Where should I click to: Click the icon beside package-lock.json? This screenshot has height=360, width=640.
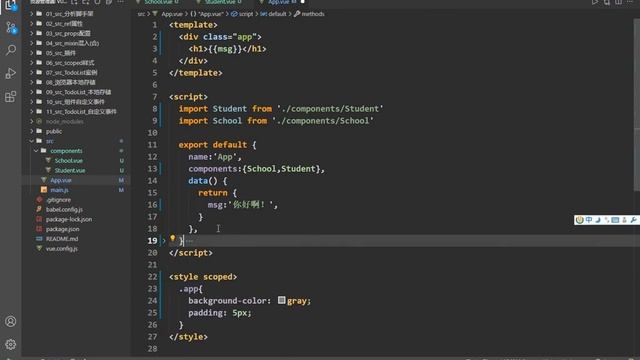(39, 219)
